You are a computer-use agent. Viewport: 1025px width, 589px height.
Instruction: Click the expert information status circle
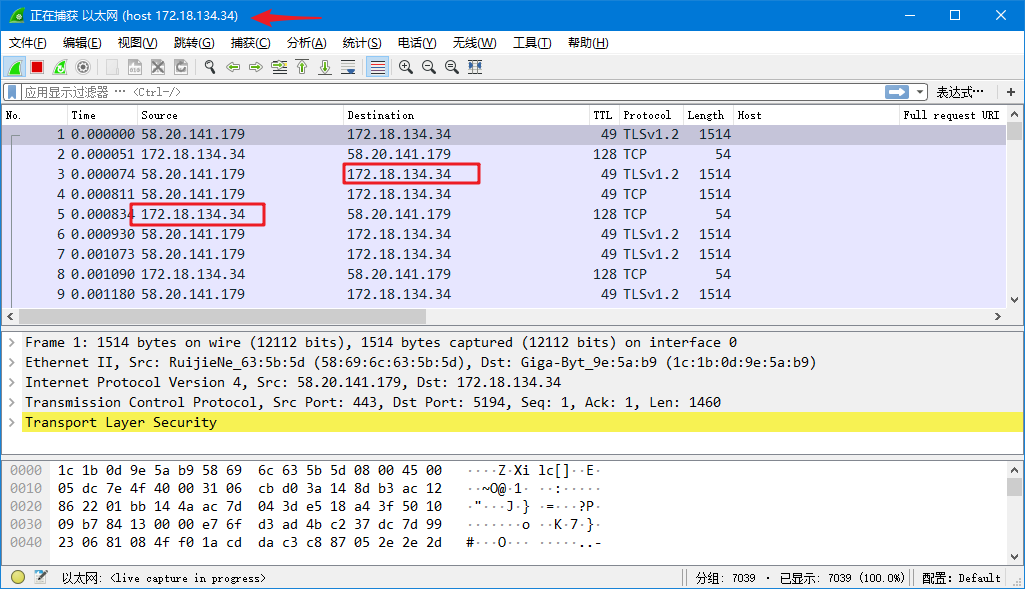(18, 577)
